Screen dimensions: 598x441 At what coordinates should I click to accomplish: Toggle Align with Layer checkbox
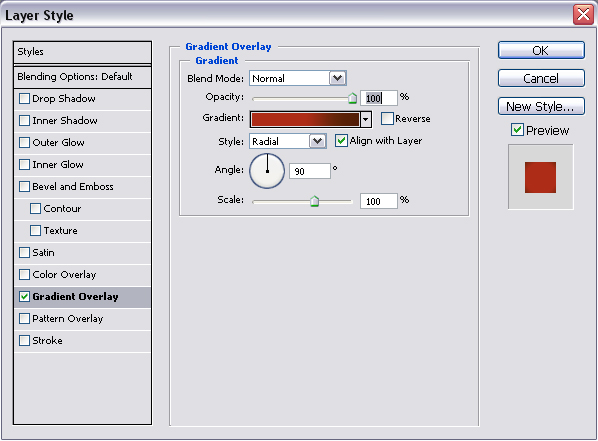(341, 141)
